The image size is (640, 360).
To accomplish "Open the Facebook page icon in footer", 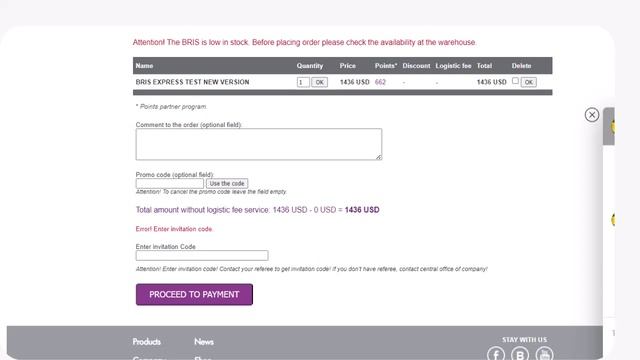I will tap(496, 354).
